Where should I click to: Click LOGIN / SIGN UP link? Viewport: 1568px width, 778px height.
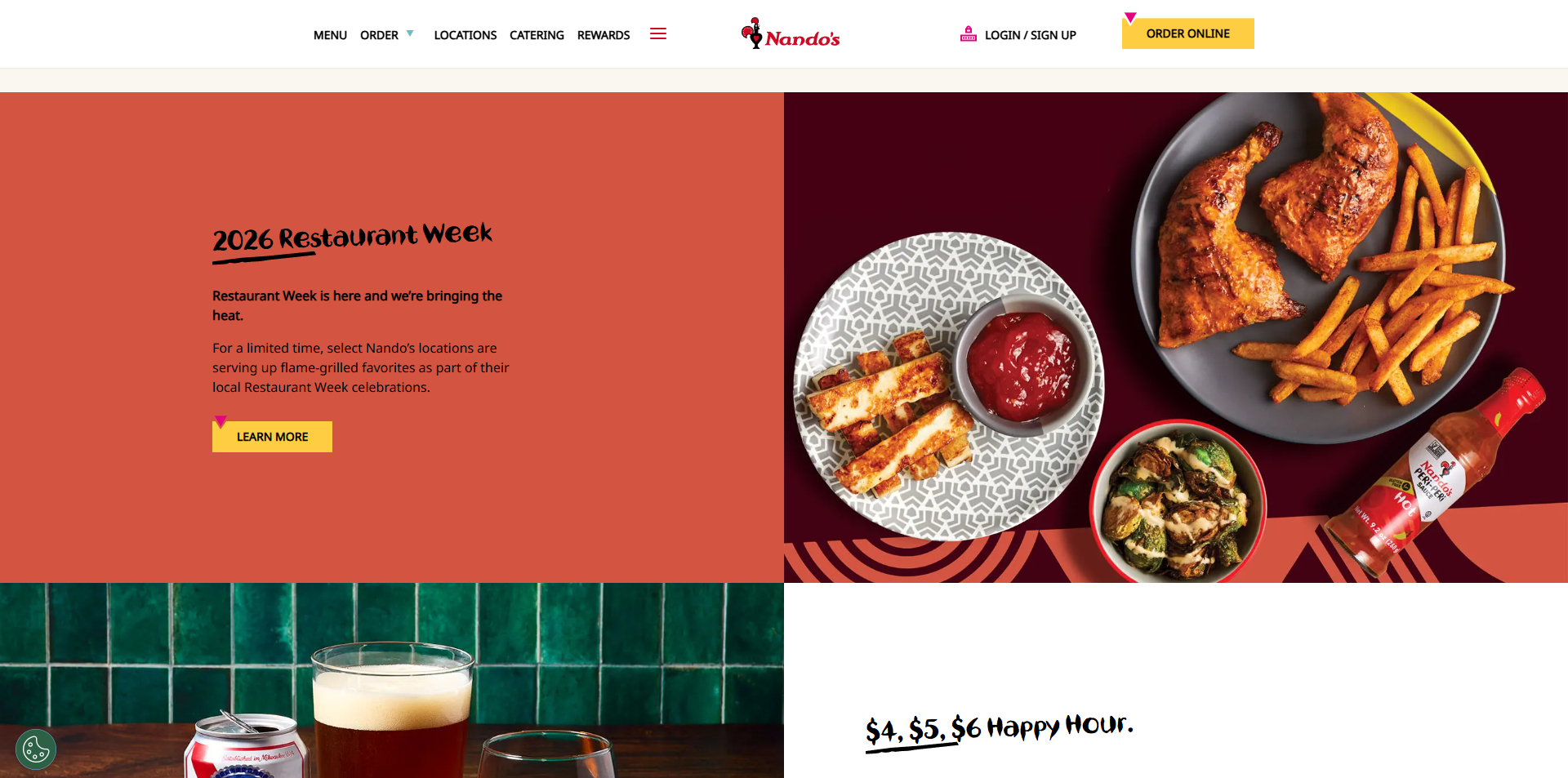(x=1030, y=35)
